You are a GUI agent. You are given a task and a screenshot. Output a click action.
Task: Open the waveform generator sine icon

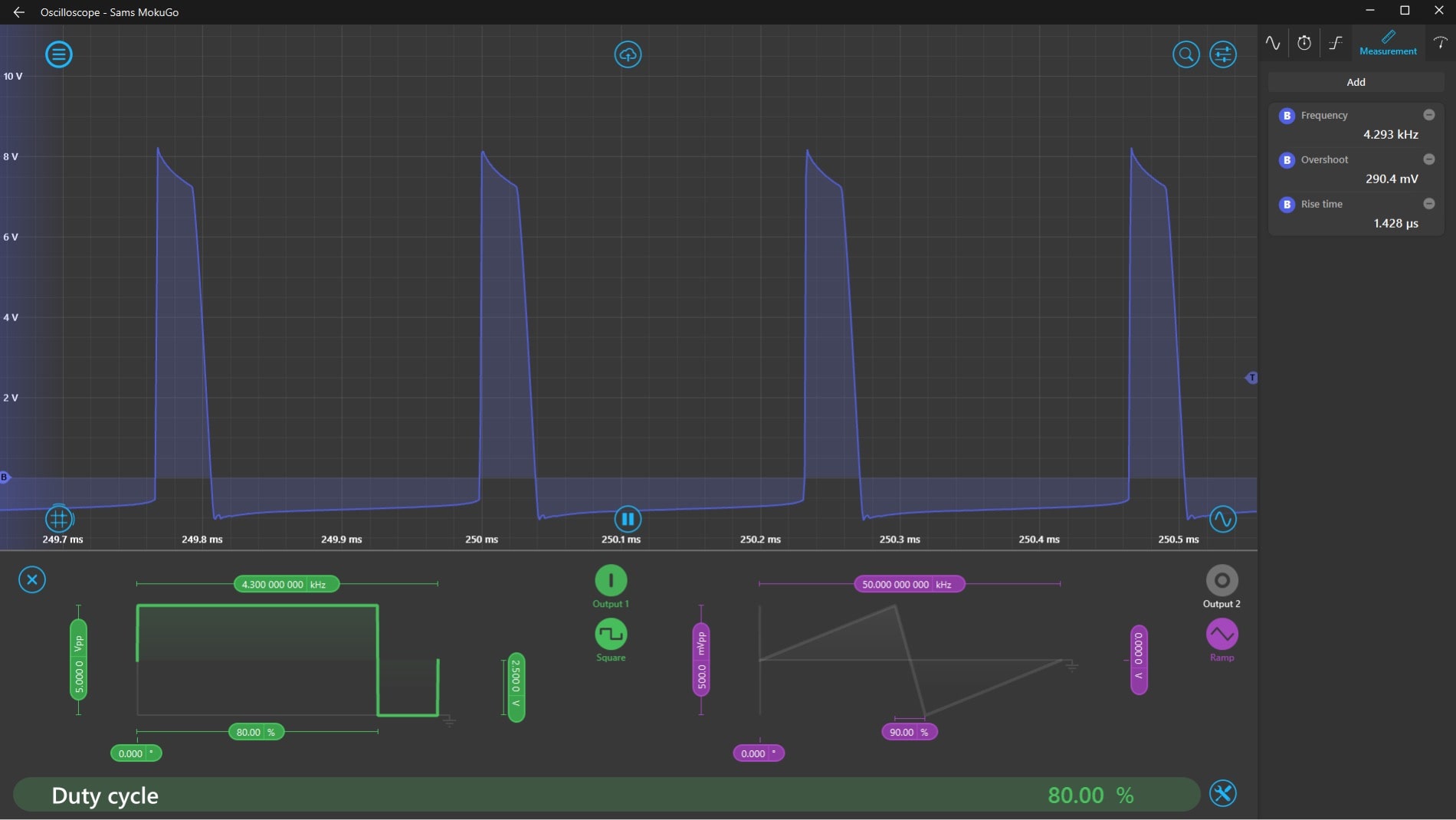(1222, 519)
